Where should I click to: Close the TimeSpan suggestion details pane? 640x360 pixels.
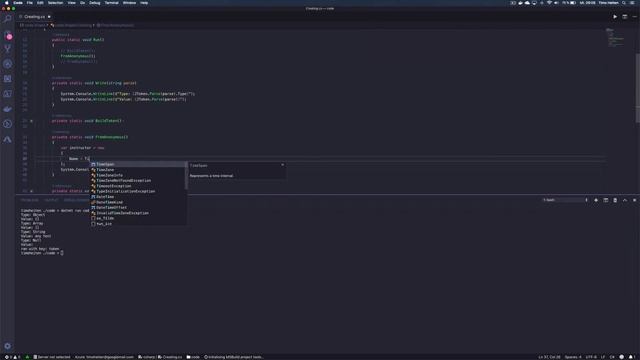[282, 165]
